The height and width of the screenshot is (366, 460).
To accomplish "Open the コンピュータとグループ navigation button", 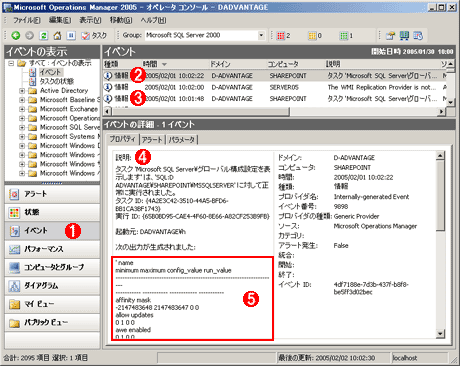I will pos(52,267).
